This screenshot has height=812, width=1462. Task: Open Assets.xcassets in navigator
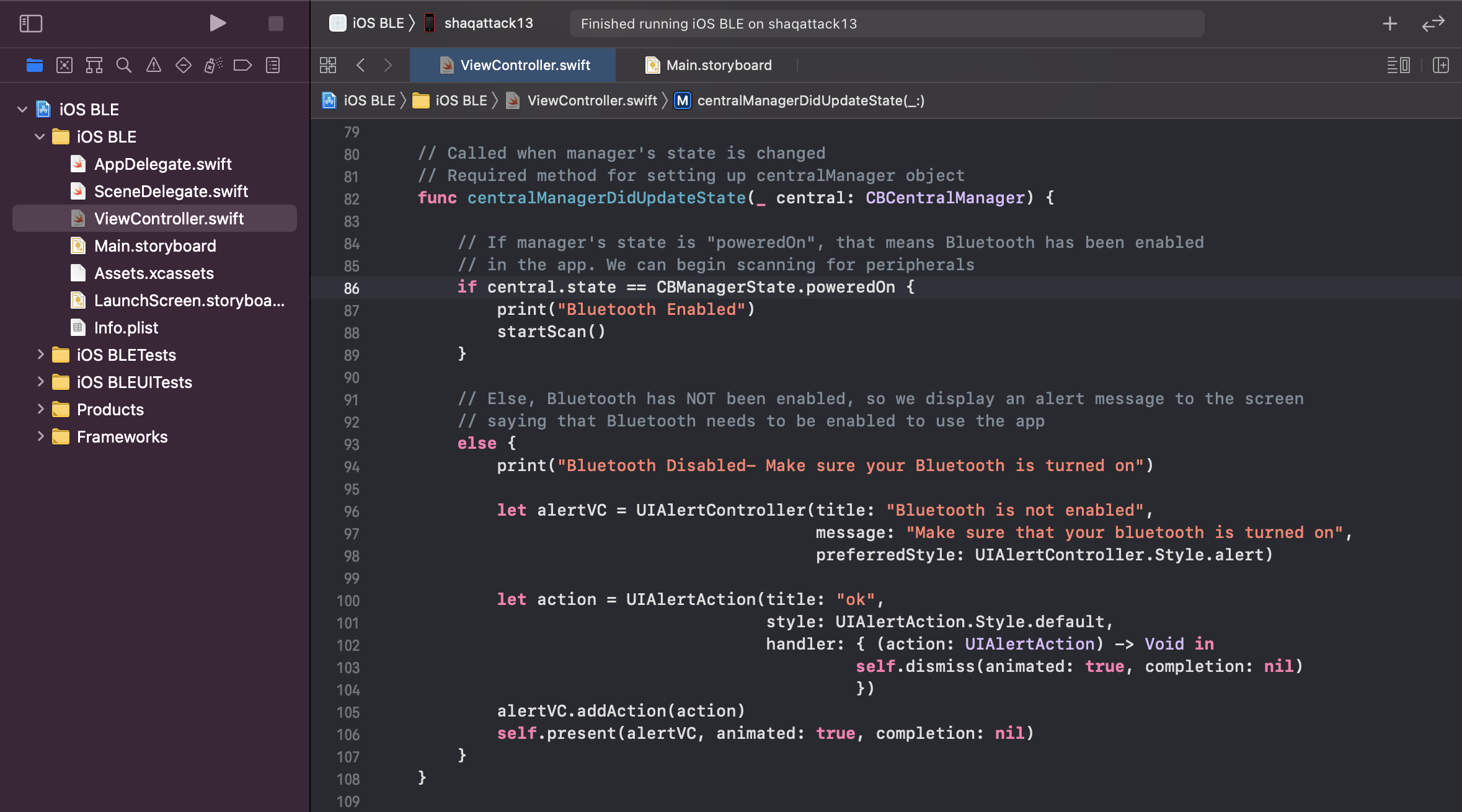click(x=154, y=273)
